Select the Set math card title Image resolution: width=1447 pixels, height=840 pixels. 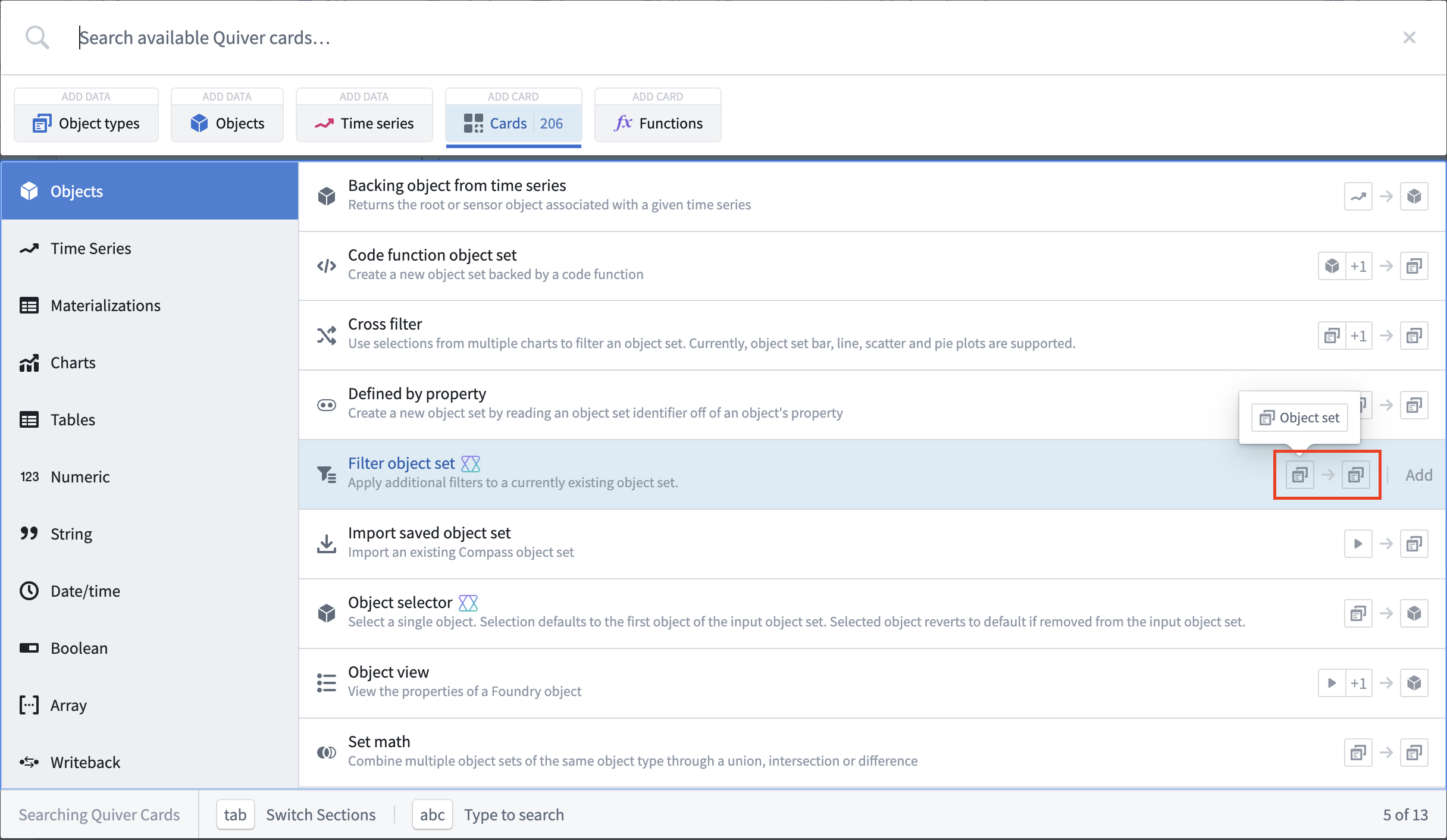click(379, 742)
